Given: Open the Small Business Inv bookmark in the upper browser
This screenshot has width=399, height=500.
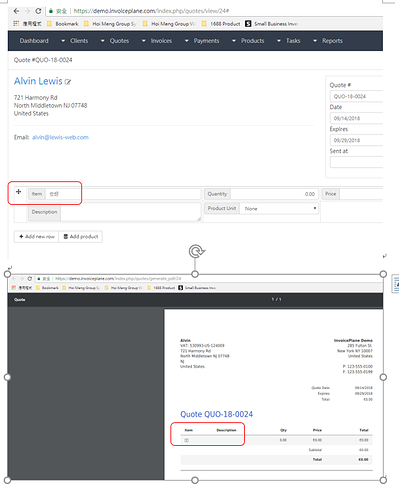Looking at the screenshot, I should (x=271, y=24).
